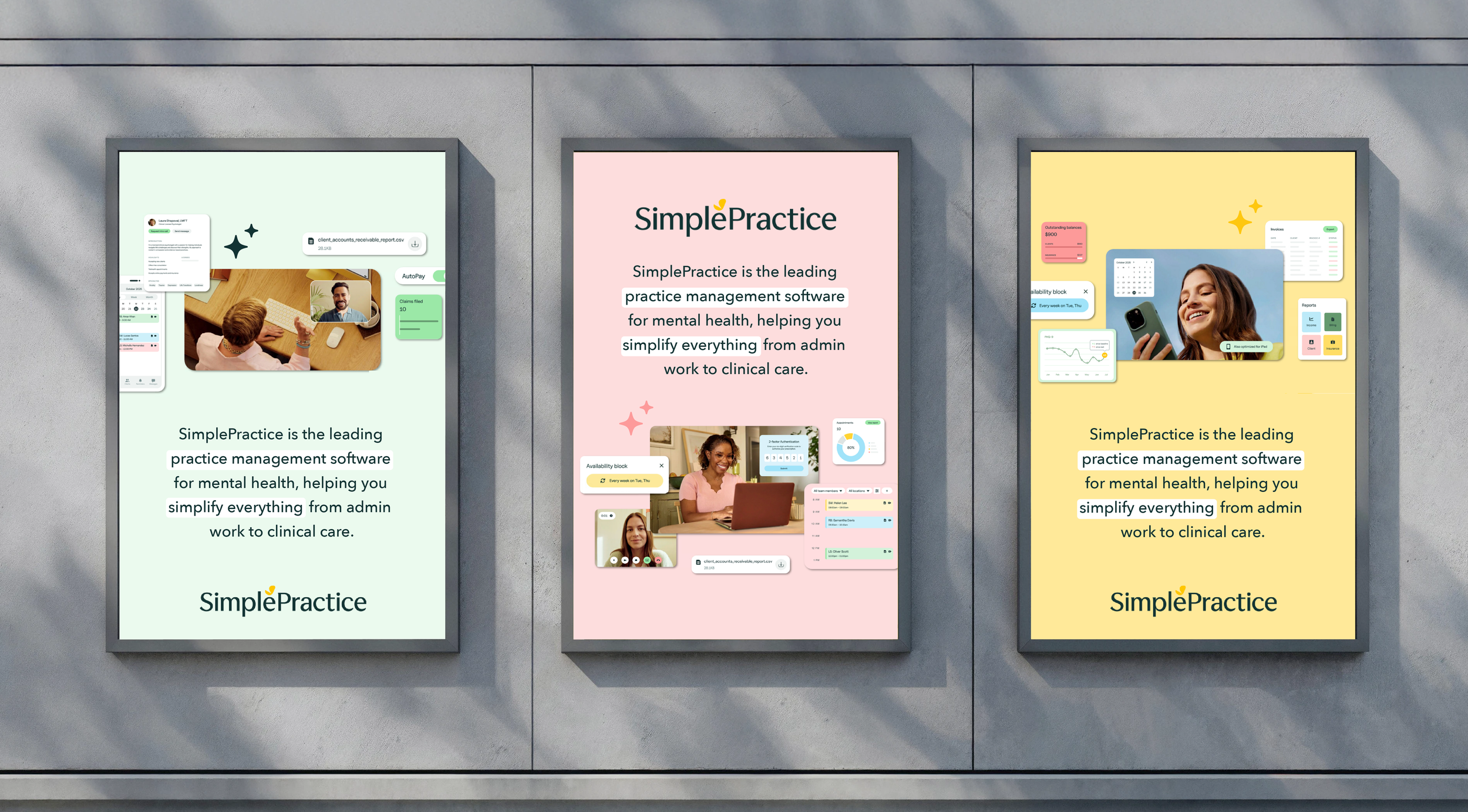1468x812 pixels.
Task: Click the SimplePractice logo on the green poster
Action: click(x=283, y=601)
